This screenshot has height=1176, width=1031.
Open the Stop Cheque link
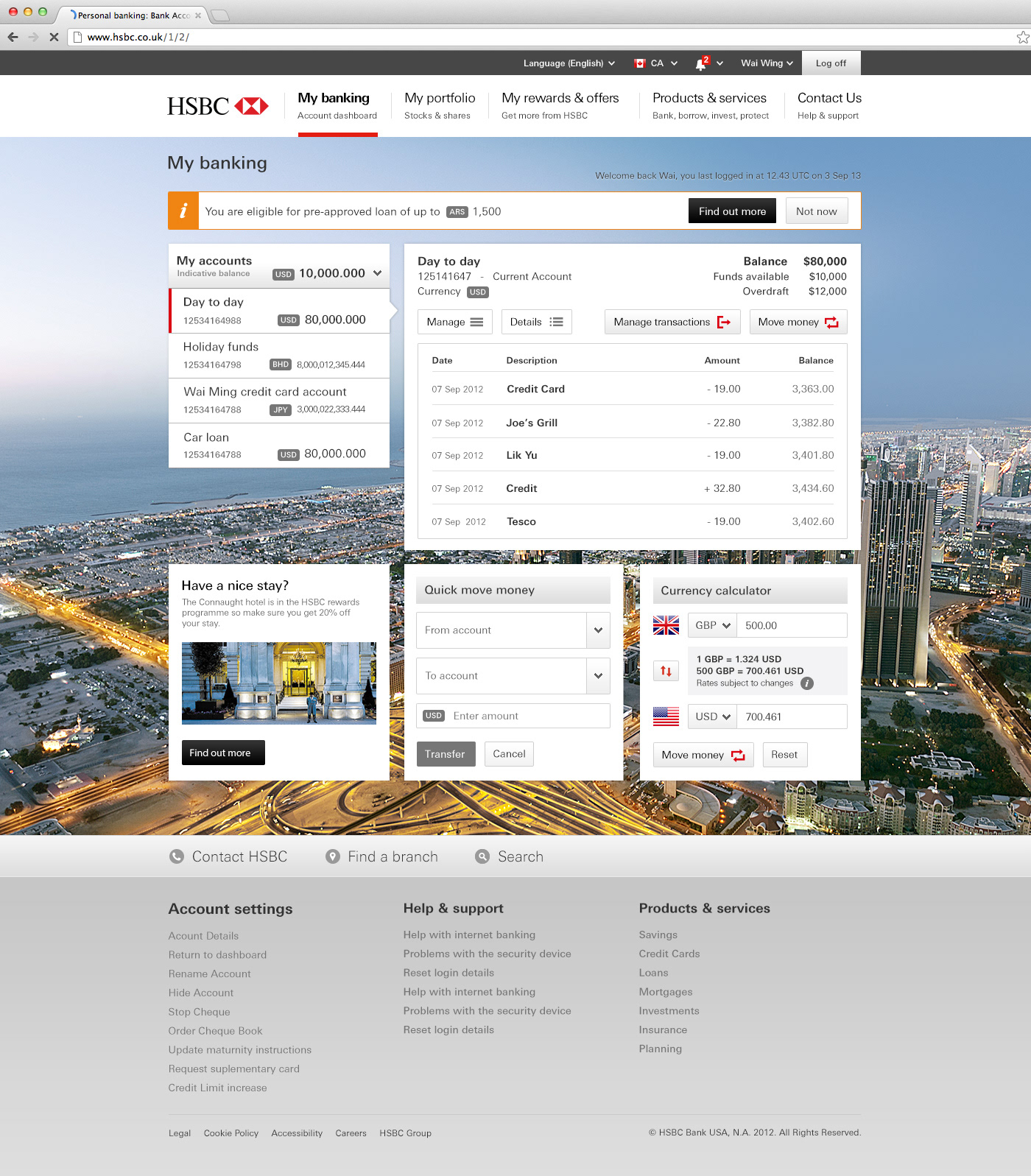coord(199,1012)
